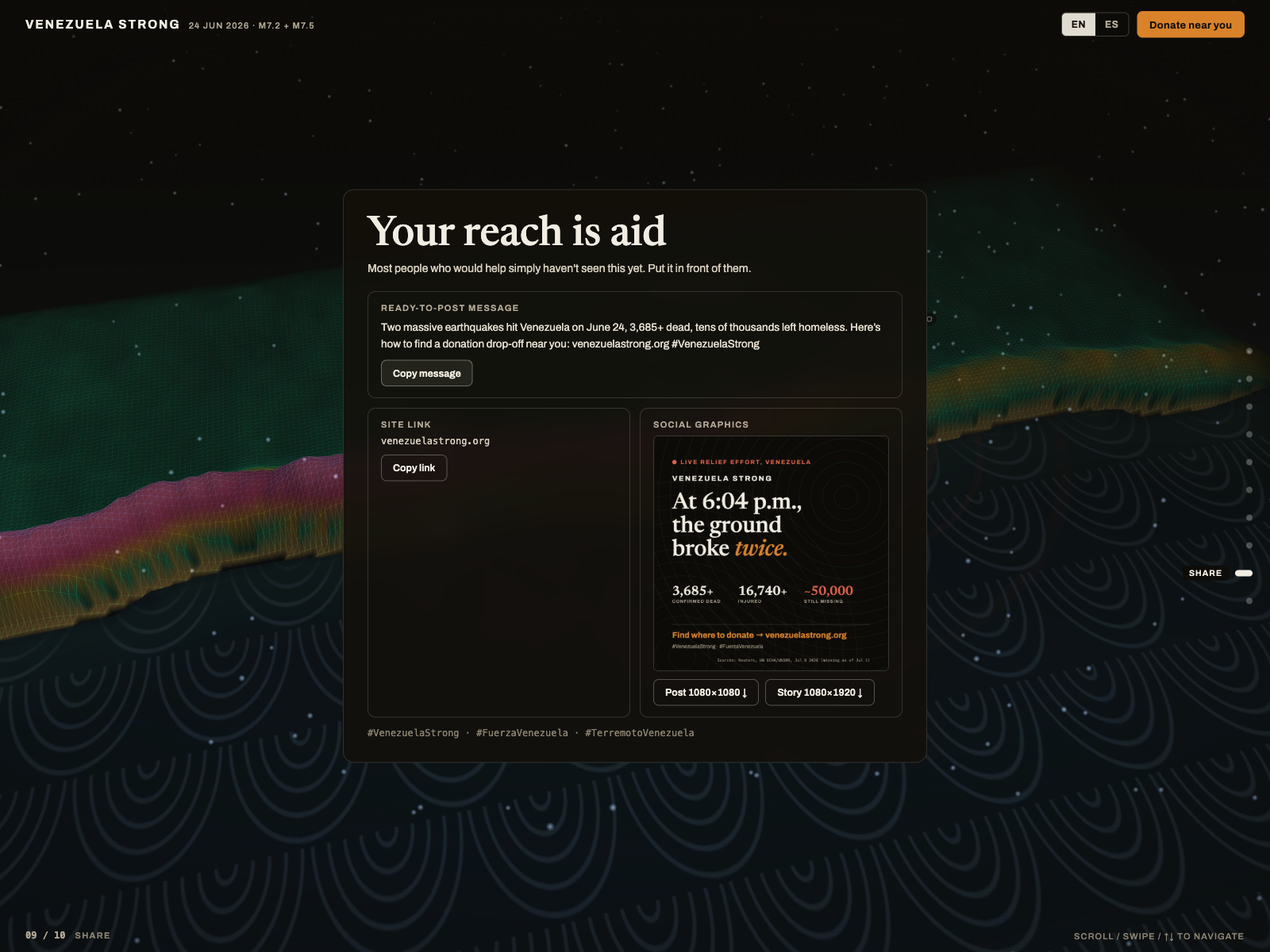Click the READY-TO-POST MESSAGE label
Image resolution: width=1270 pixels, height=952 pixels.
[x=449, y=308]
